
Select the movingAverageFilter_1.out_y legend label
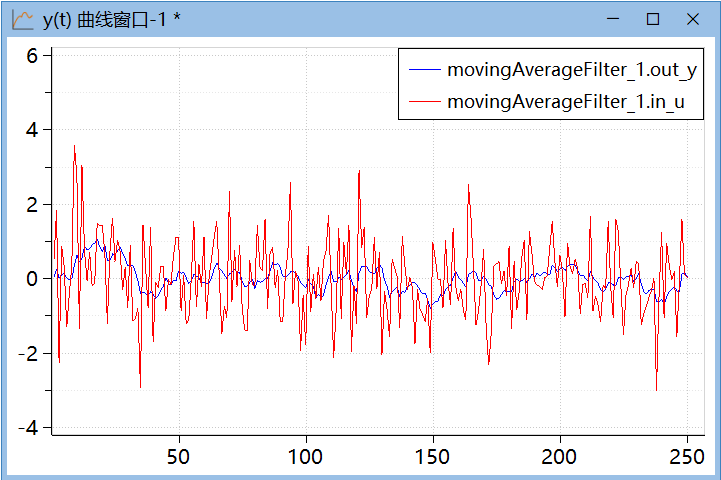click(572, 70)
